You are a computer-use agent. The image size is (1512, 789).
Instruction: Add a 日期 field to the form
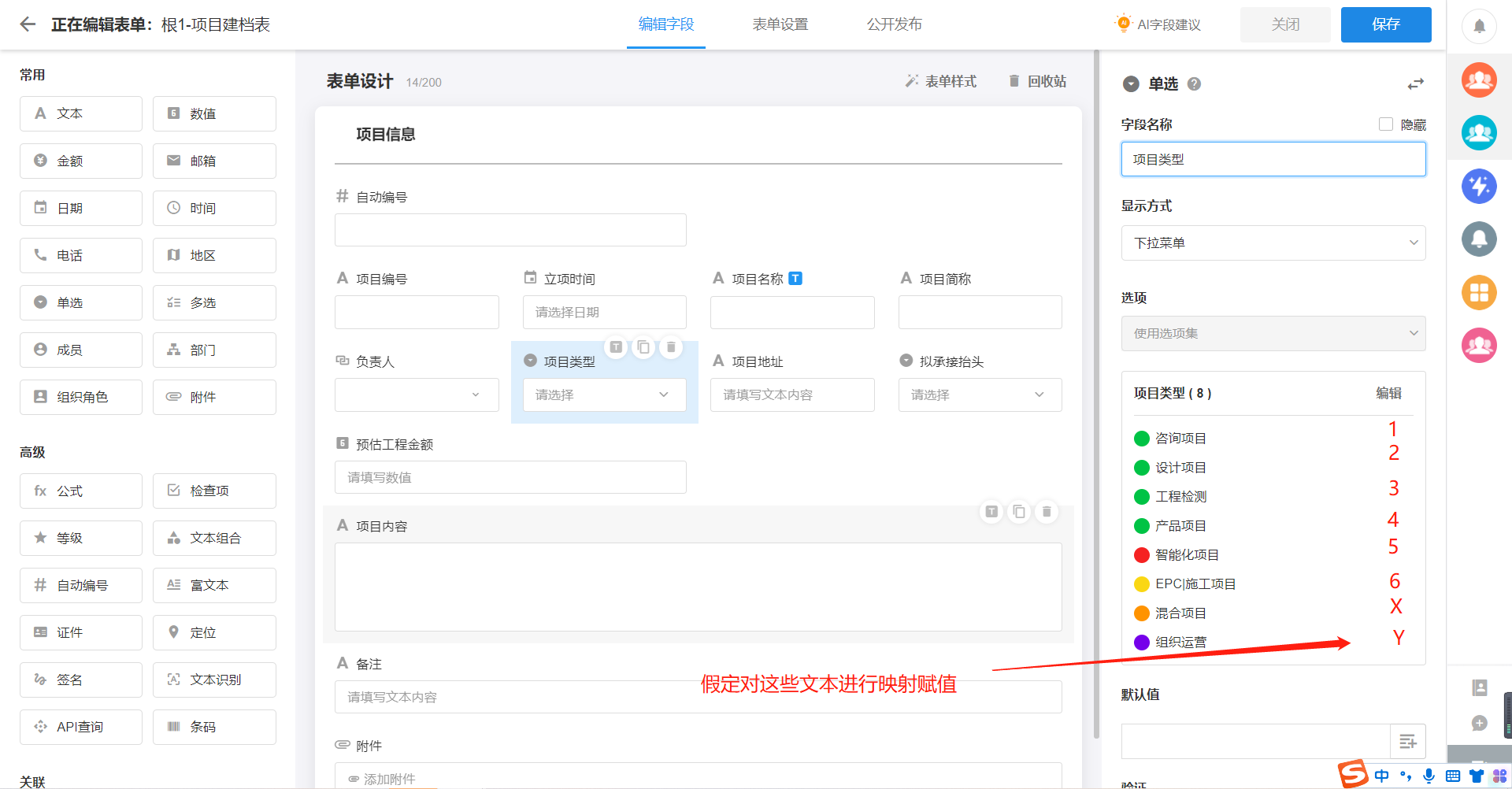80,208
